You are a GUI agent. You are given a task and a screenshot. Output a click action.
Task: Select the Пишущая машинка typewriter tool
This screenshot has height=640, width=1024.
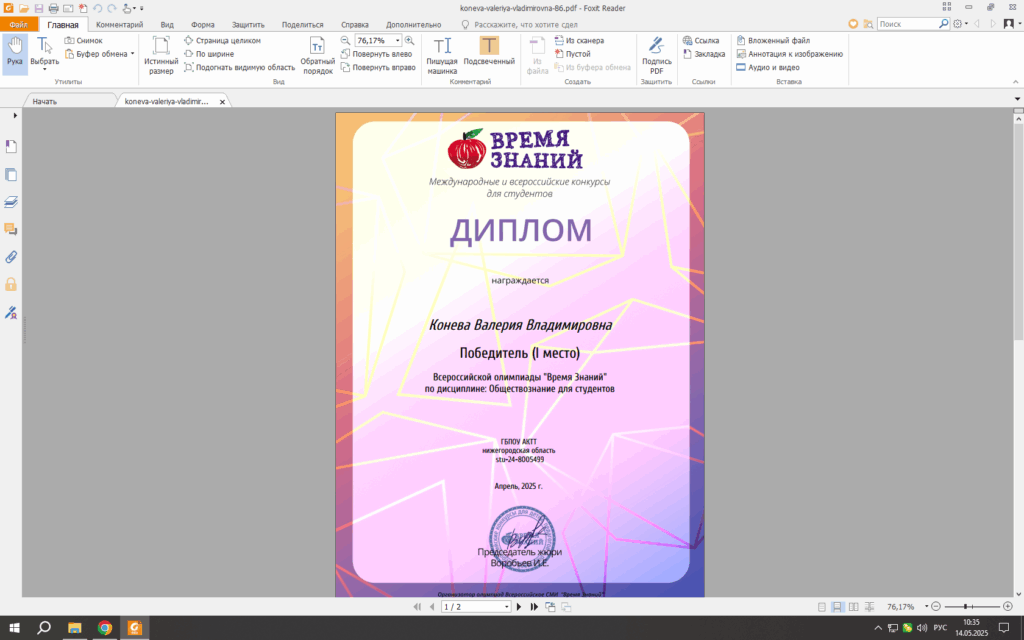coord(442,55)
